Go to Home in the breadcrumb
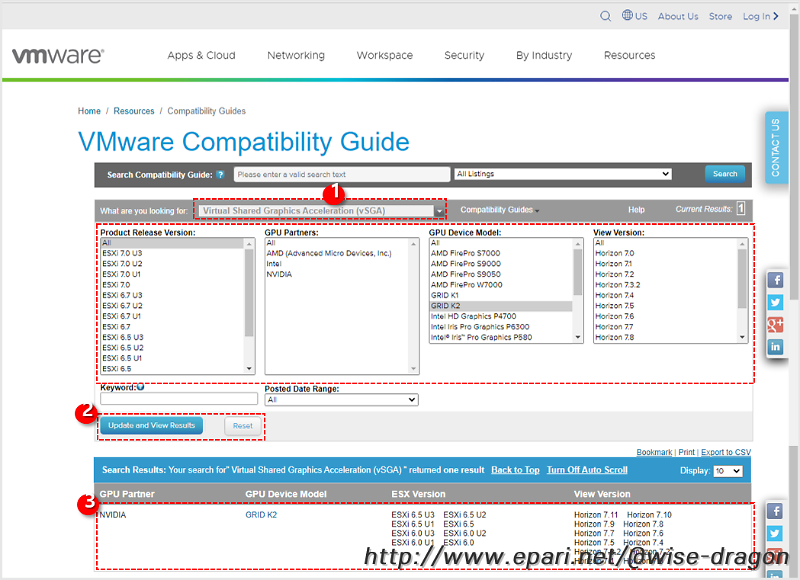The height and width of the screenshot is (580, 800). point(89,111)
